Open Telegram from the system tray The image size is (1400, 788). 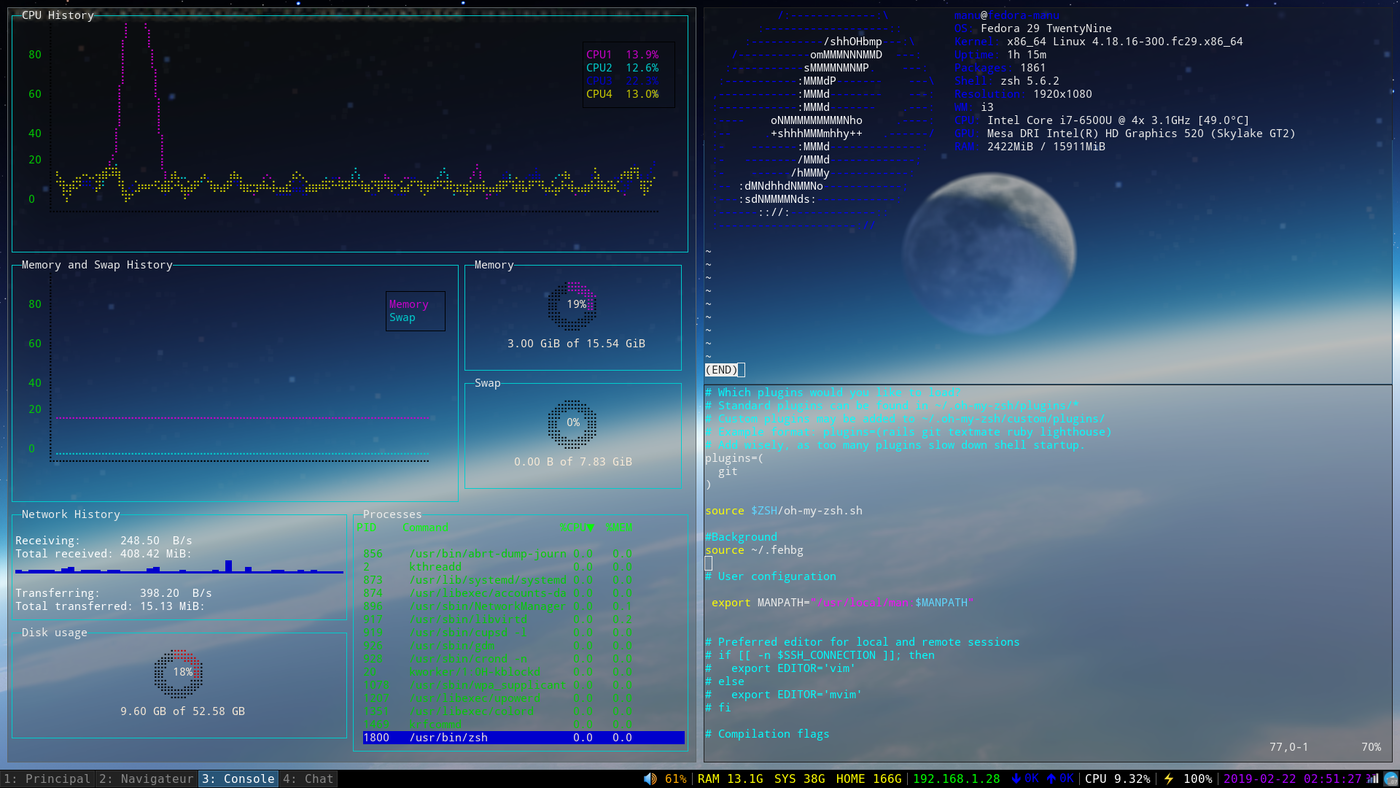[1392, 778]
